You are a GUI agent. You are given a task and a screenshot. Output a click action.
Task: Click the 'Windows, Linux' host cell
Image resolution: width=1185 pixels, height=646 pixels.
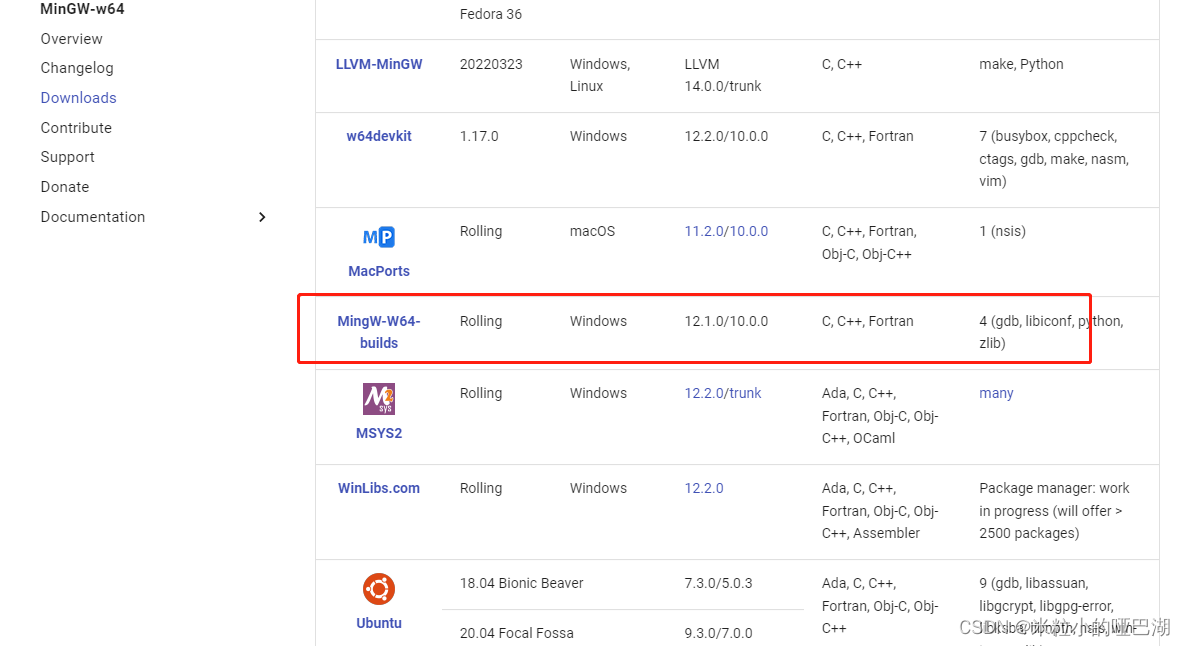[600, 75]
